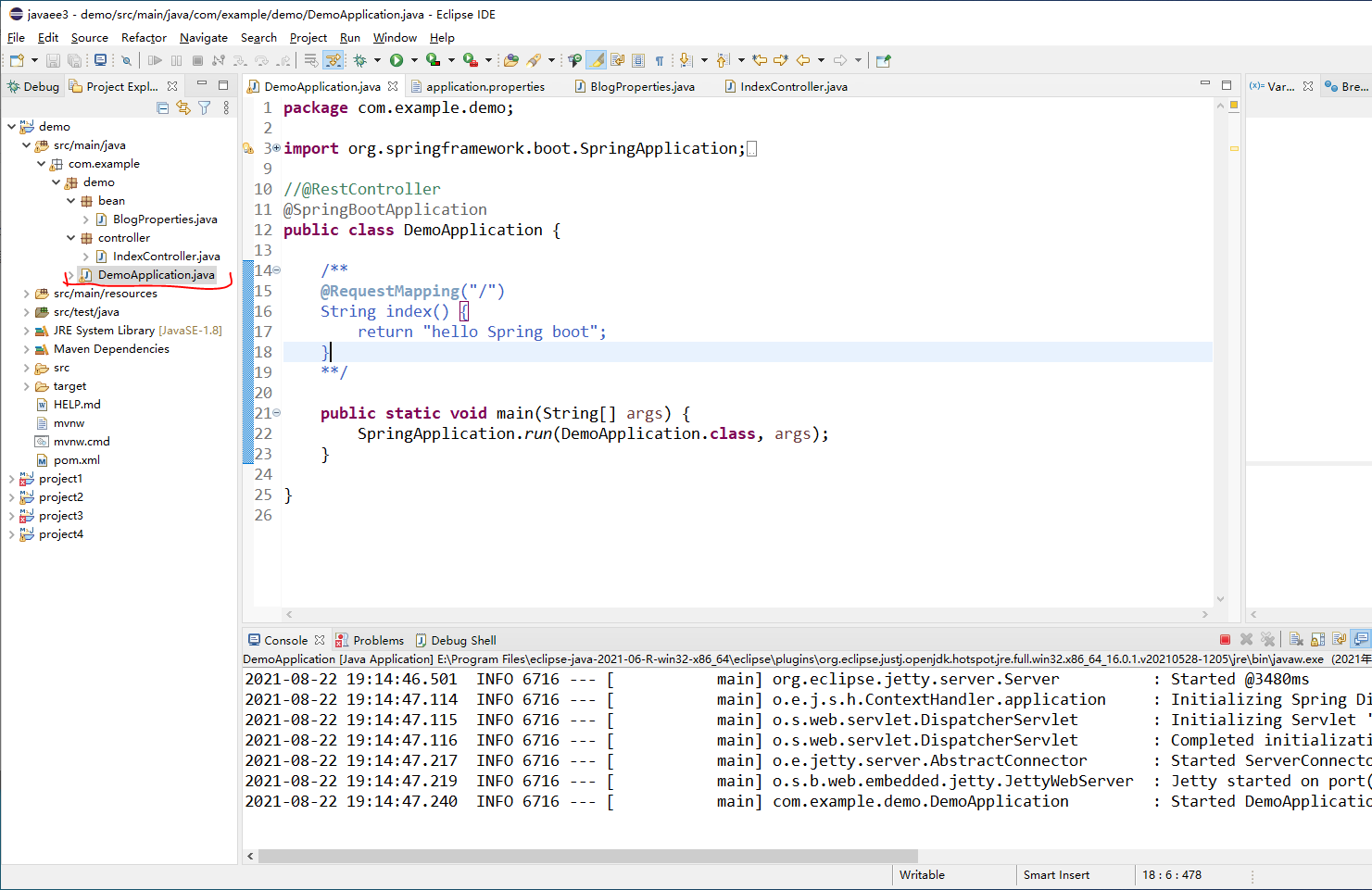Open the Problems tab
This screenshot has width=1372, height=890.
(x=370, y=640)
